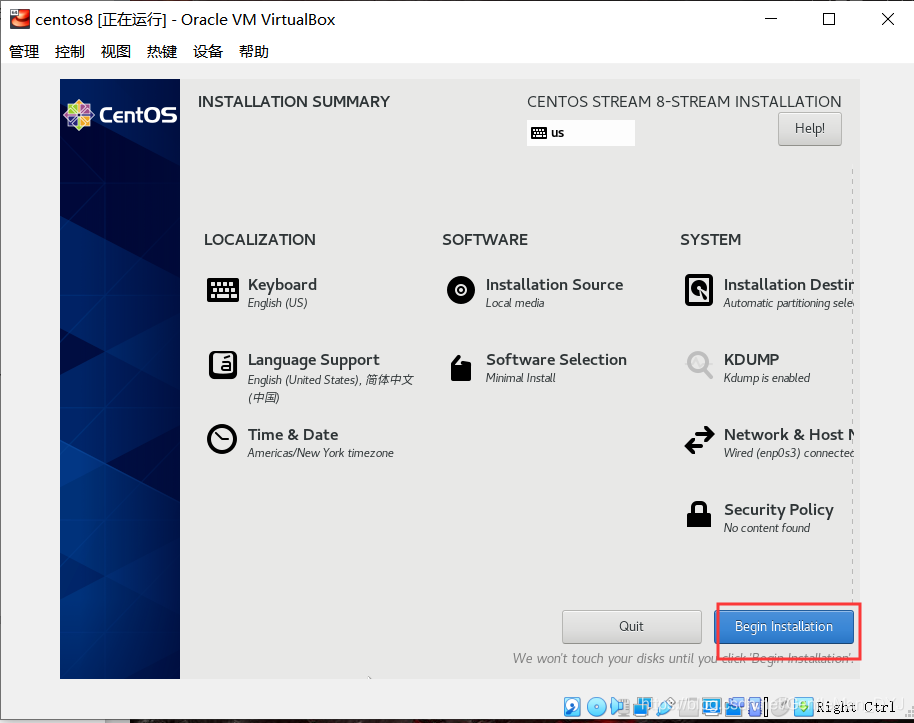Open the 管理 menu
This screenshot has width=914, height=723.
pos(24,52)
